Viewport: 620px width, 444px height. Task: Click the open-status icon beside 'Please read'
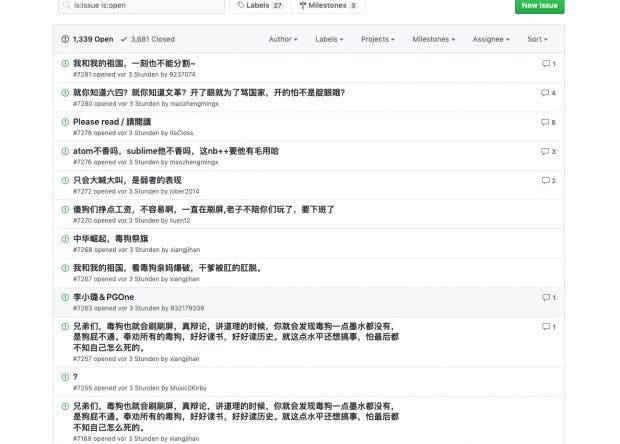click(65, 122)
